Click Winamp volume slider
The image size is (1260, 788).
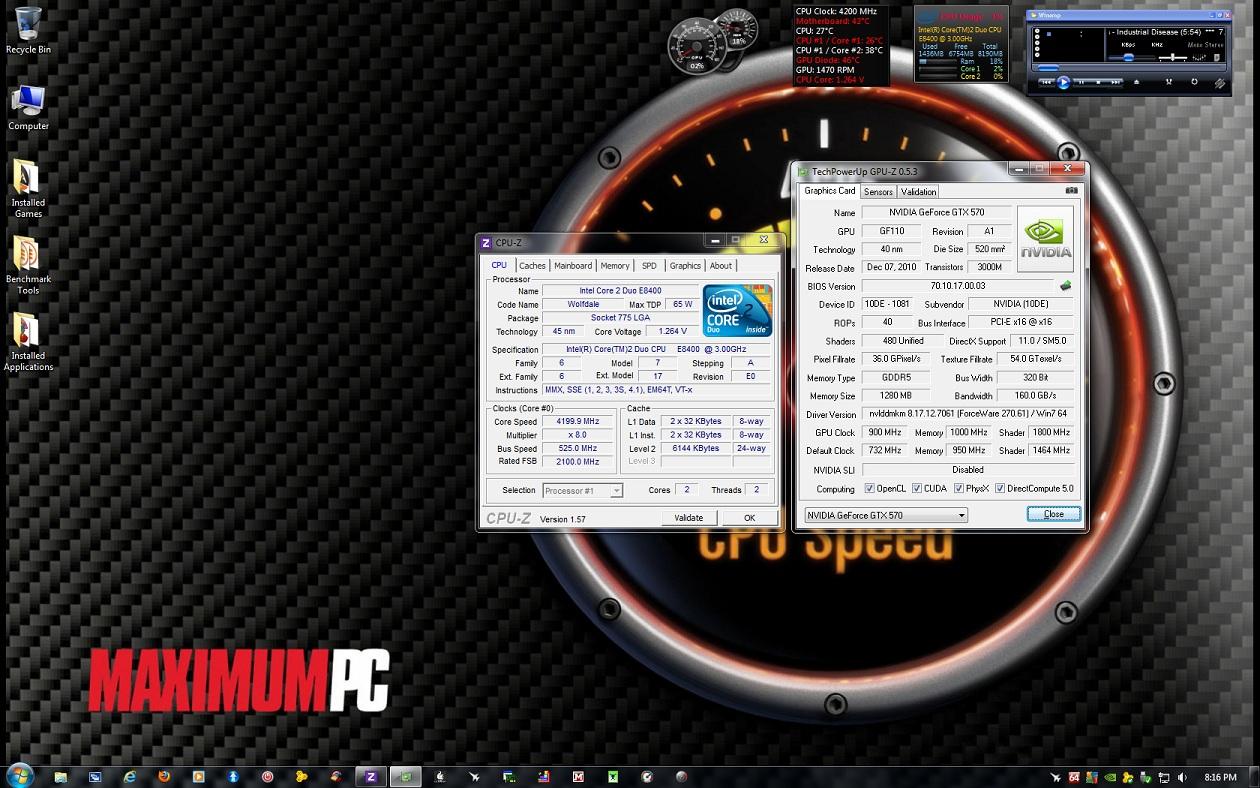coord(1131,58)
